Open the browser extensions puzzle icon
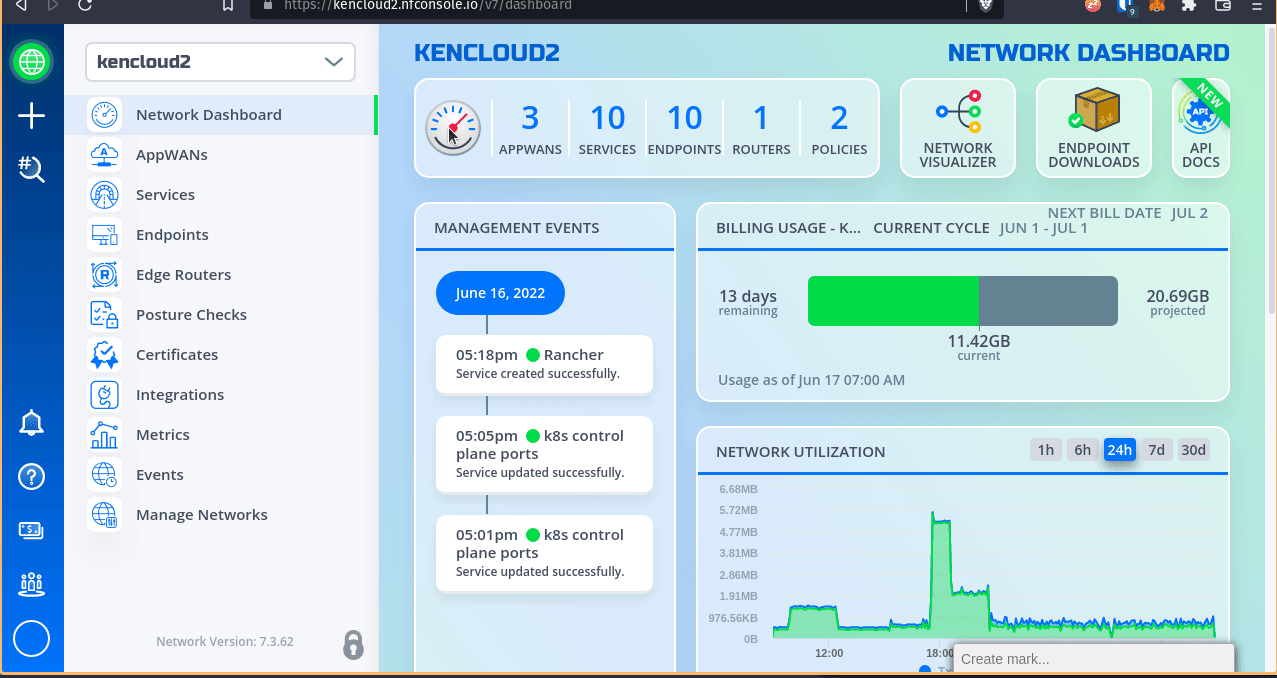1277x678 pixels. coord(1188,5)
